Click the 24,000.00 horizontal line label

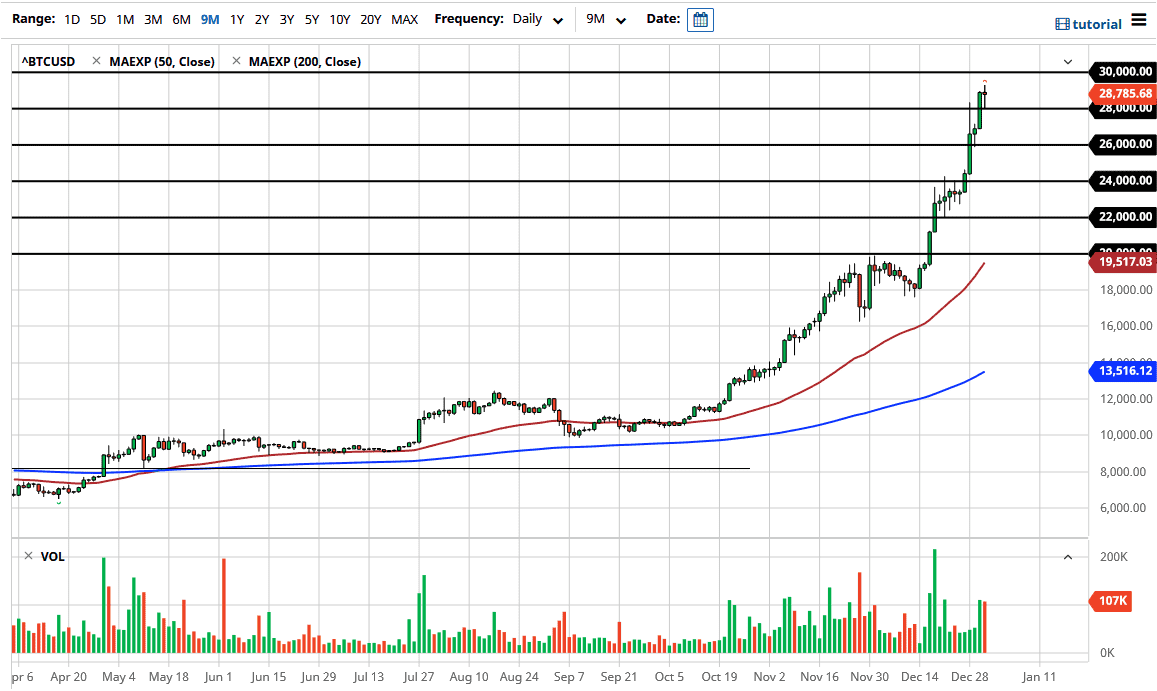click(1122, 180)
